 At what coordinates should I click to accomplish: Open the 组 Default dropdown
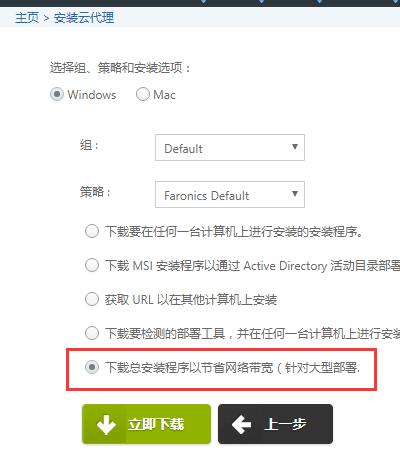pyautogui.click(x=230, y=148)
